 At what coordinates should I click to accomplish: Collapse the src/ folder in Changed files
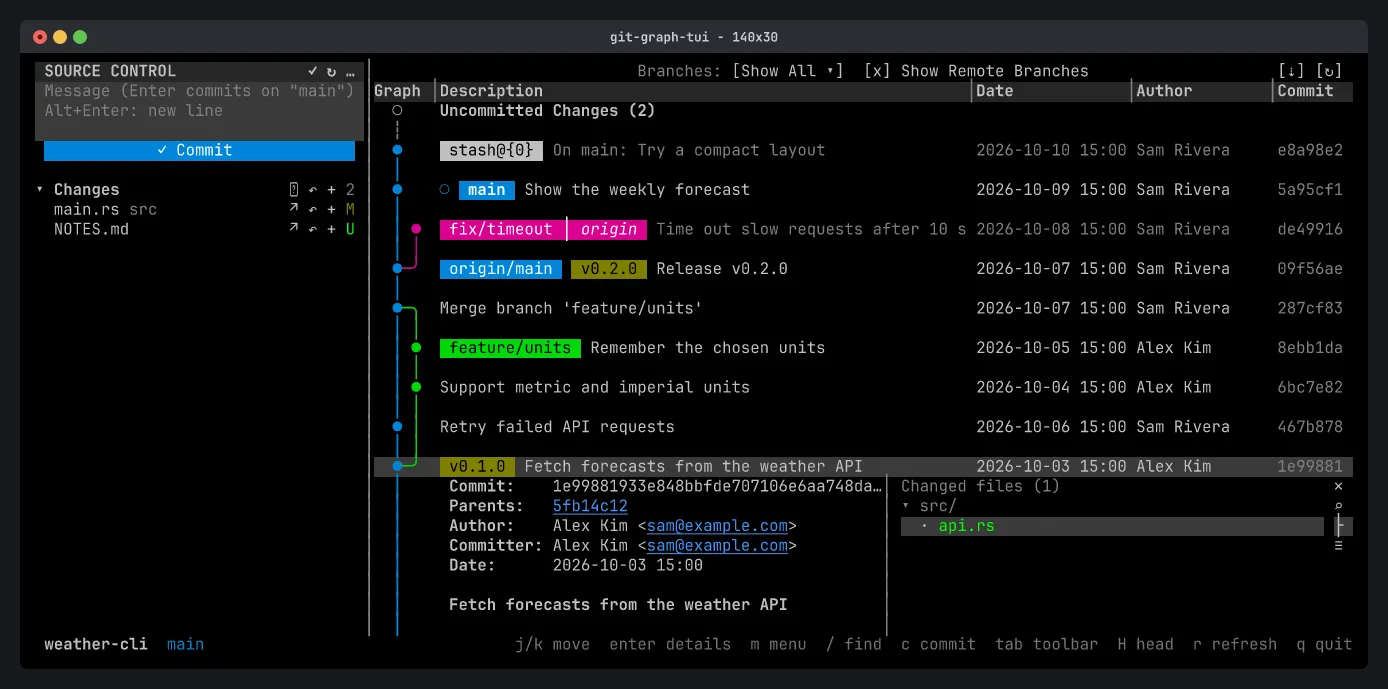(905, 506)
